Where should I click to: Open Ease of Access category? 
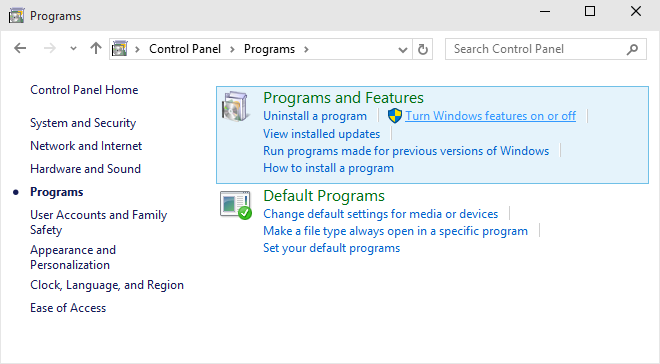[x=68, y=308]
